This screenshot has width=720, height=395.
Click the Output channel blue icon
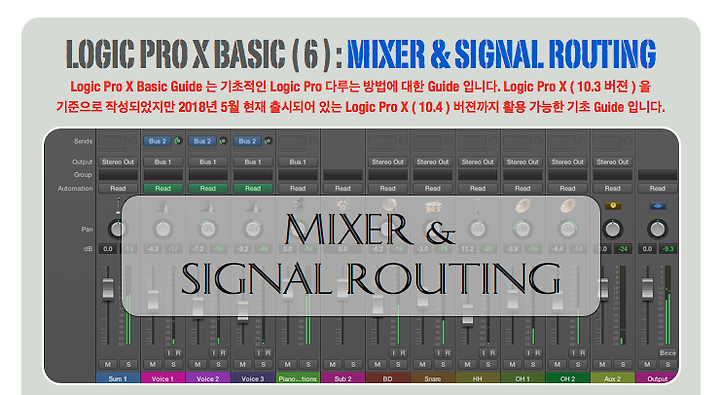(x=658, y=206)
